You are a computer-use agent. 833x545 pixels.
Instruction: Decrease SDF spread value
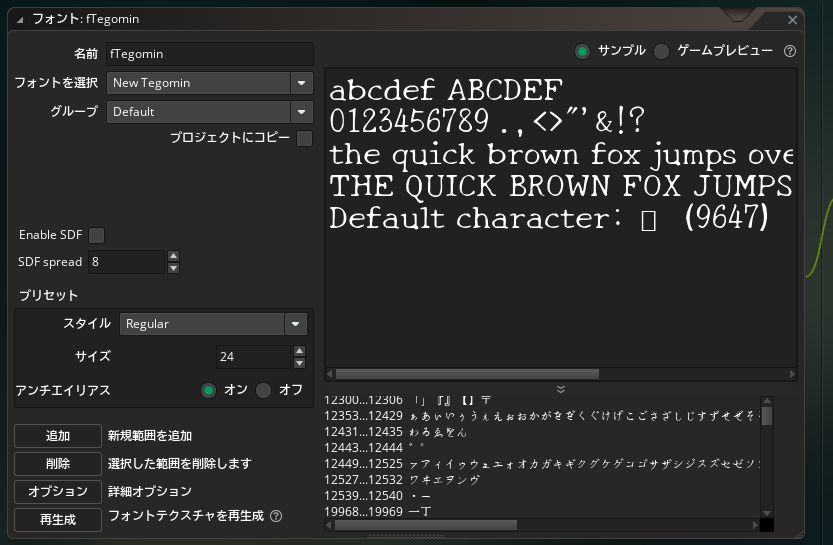click(x=173, y=268)
